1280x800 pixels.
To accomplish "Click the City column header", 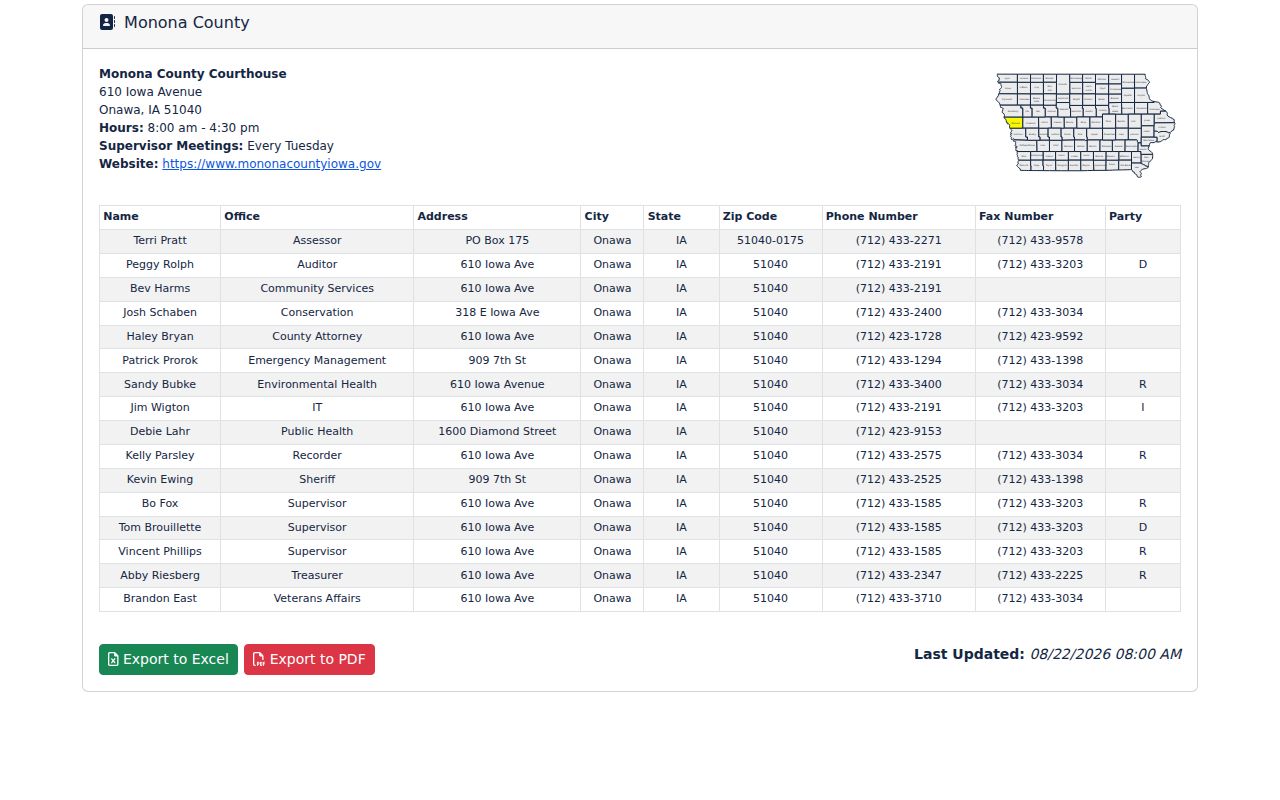I will pyautogui.click(x=612, y=217).
